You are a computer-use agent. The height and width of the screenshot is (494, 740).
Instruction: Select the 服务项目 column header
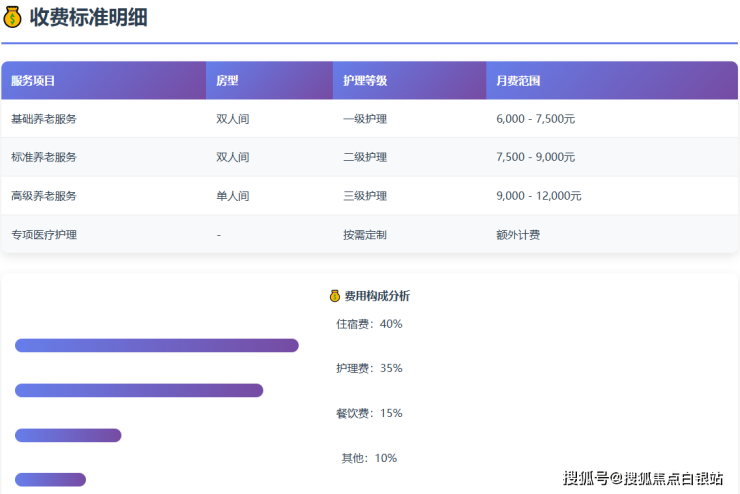point(33,81)
